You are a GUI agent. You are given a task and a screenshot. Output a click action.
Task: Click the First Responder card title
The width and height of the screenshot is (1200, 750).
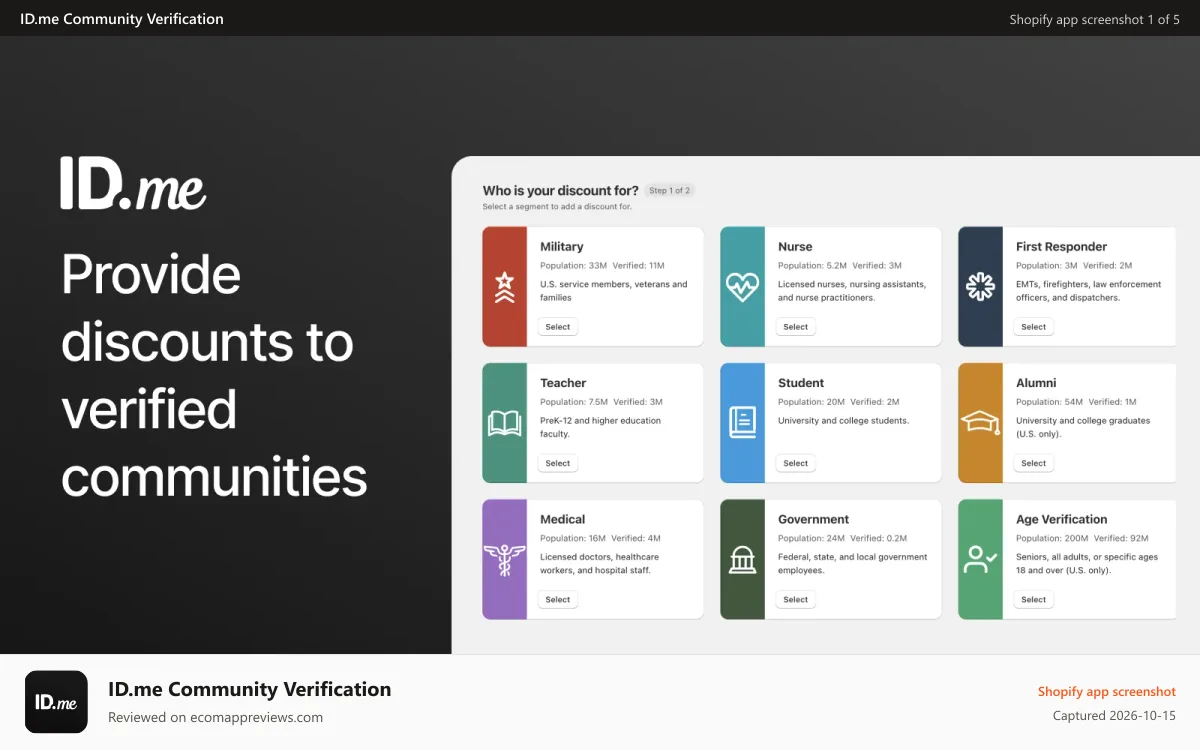(x=1061, y=246)
